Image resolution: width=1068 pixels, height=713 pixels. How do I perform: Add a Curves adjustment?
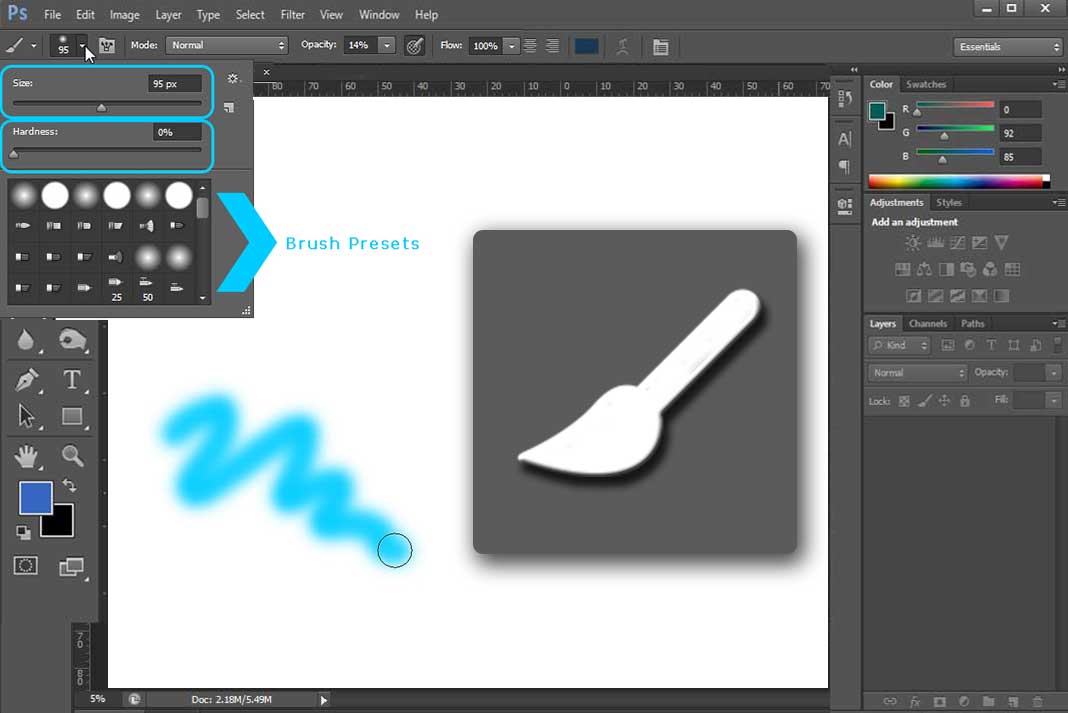click(x=957, y=243)
